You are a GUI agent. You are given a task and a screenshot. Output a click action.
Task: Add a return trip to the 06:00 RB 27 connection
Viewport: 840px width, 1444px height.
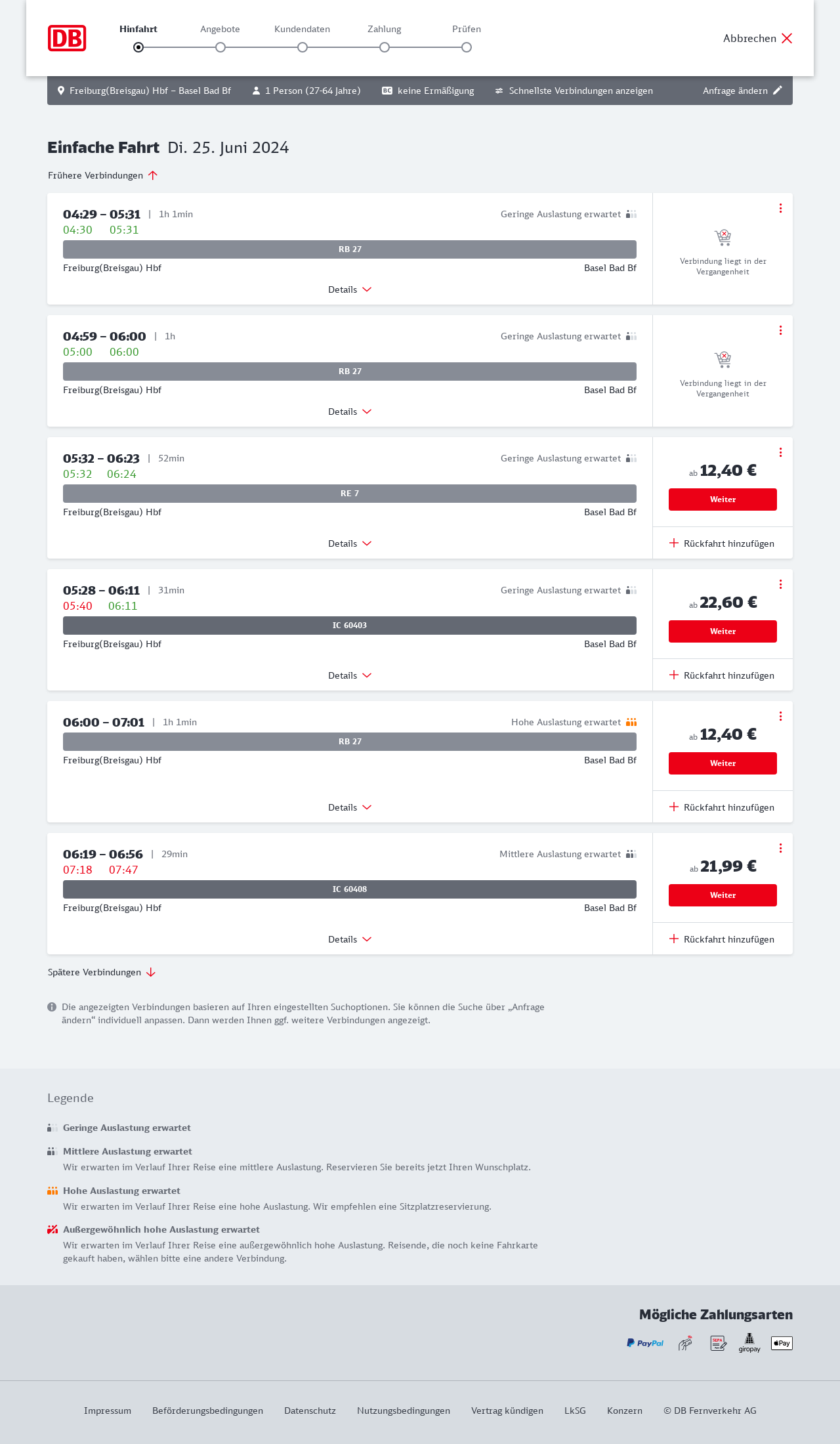722,807
